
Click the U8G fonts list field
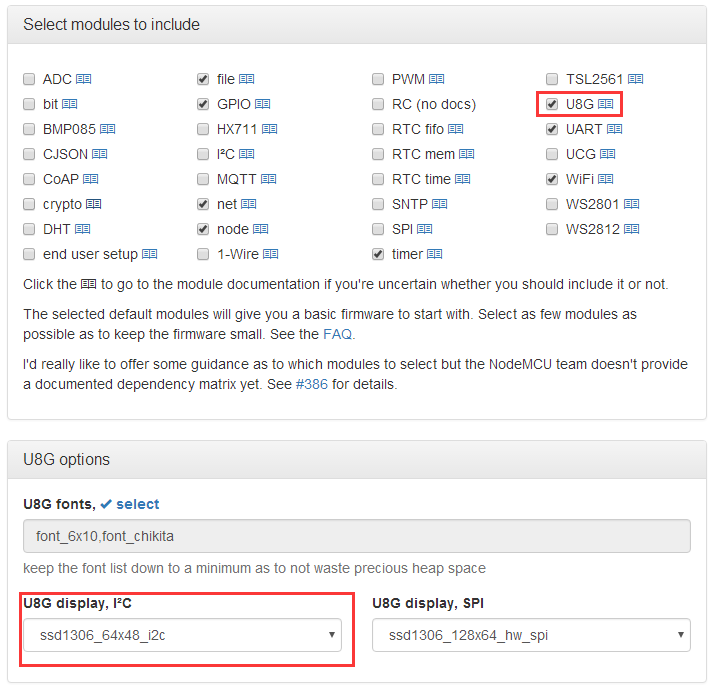357,536
